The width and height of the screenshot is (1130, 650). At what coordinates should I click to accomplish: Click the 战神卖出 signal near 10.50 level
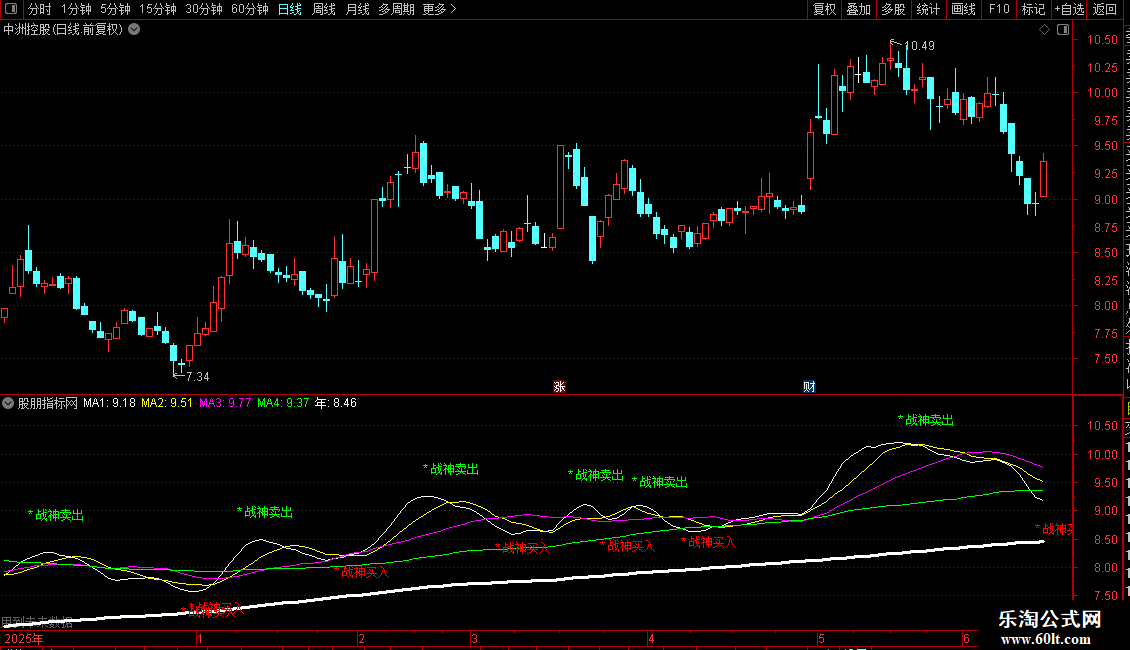click(x=926, y=420)
